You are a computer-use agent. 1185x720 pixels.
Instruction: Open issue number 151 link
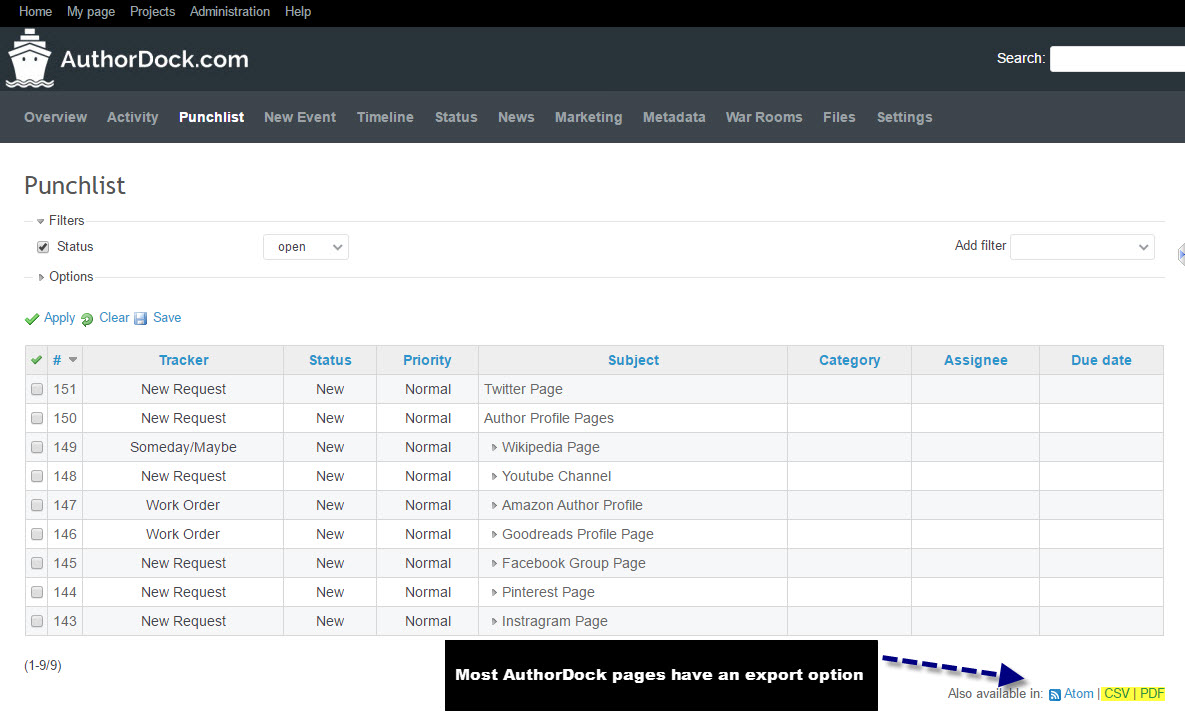pos(65,389)
